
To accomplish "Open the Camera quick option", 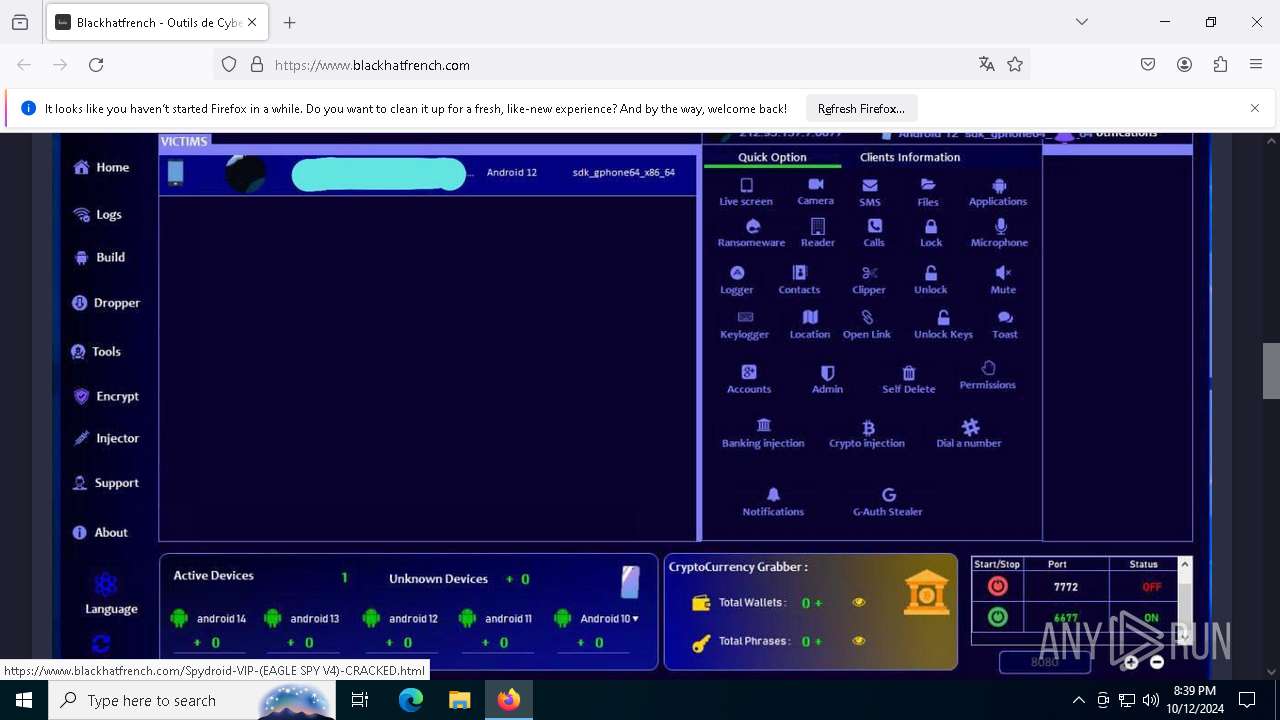I will (816, 184).
